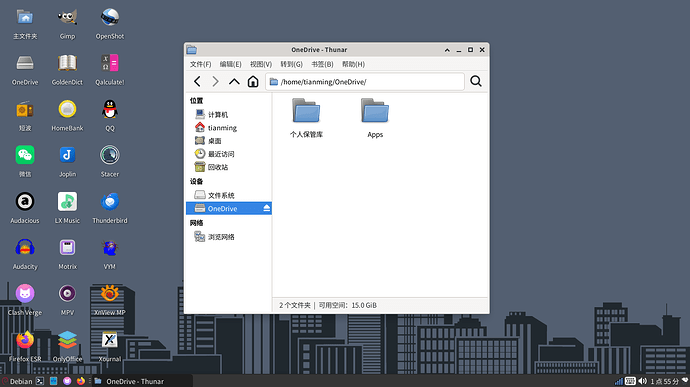Open the 视图(V) menu
The height and width of the screenshot is (387, 690).
tap(261, 64)
